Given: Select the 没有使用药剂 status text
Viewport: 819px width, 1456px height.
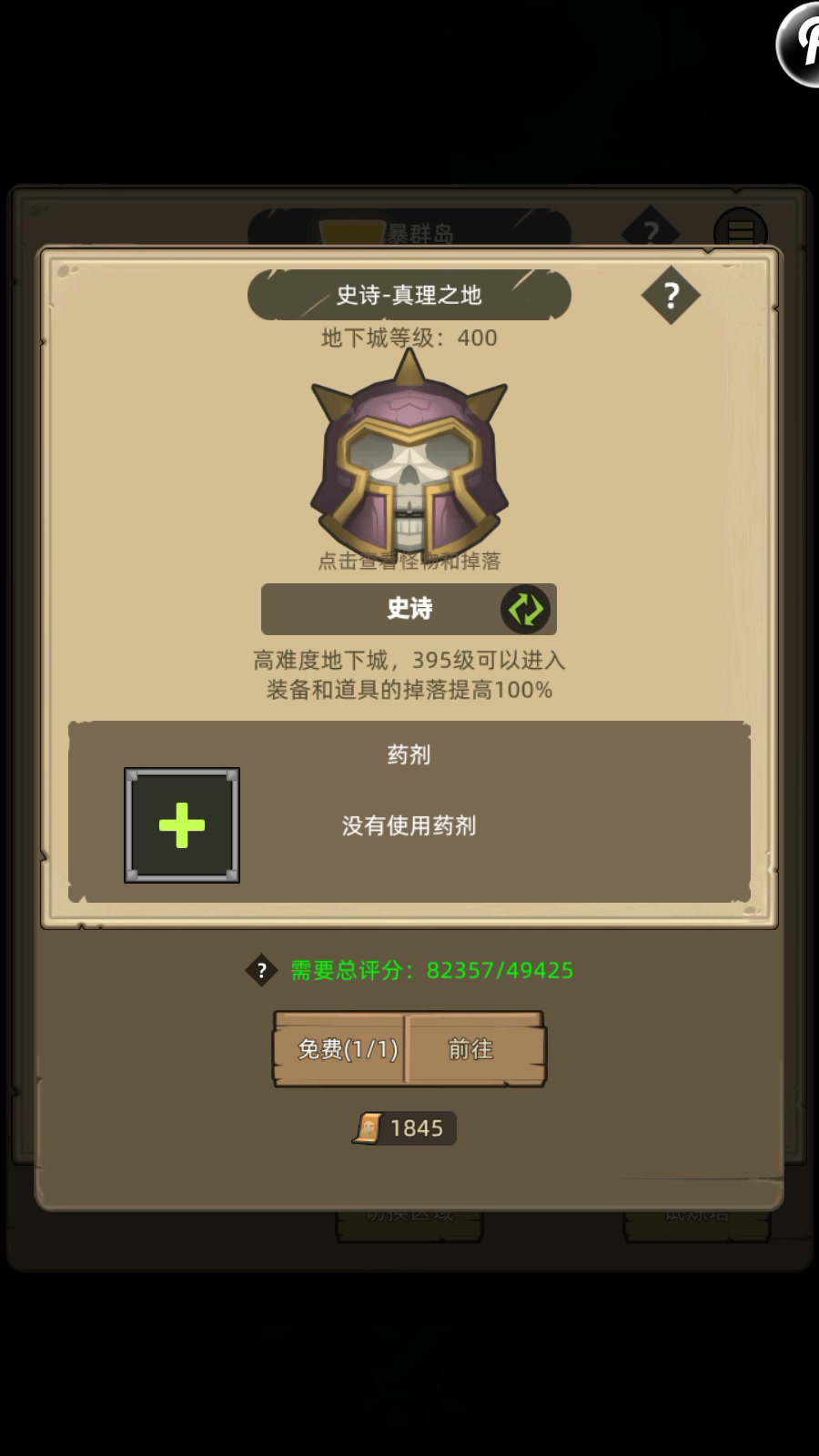Looking at the screenshot, I should point(409,825).
